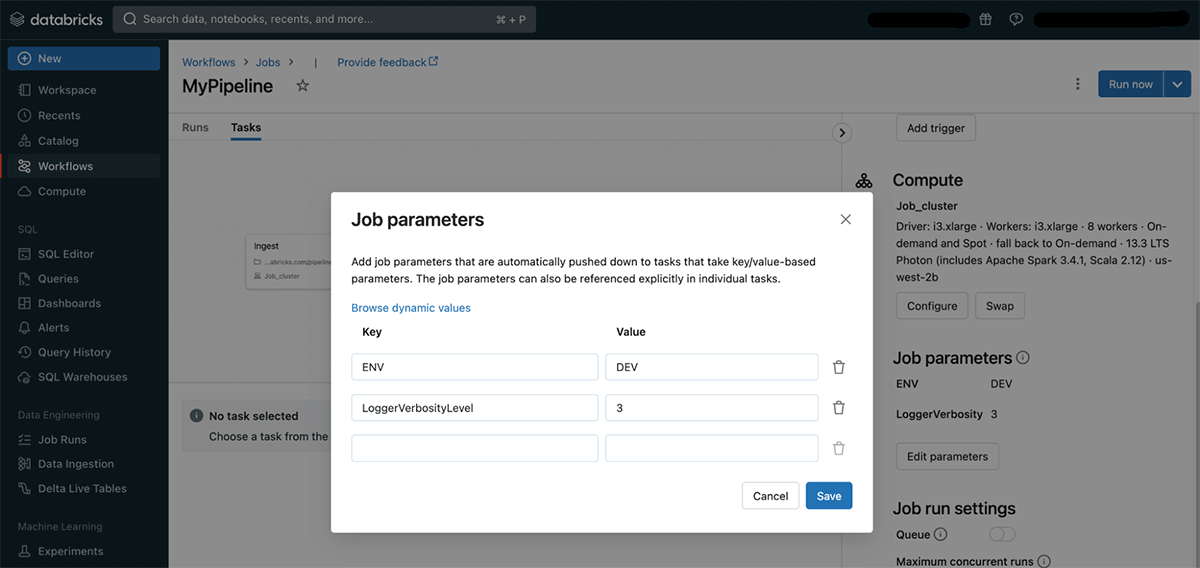
Task: Click the New button in the sidebar
Action: point(83,58)
